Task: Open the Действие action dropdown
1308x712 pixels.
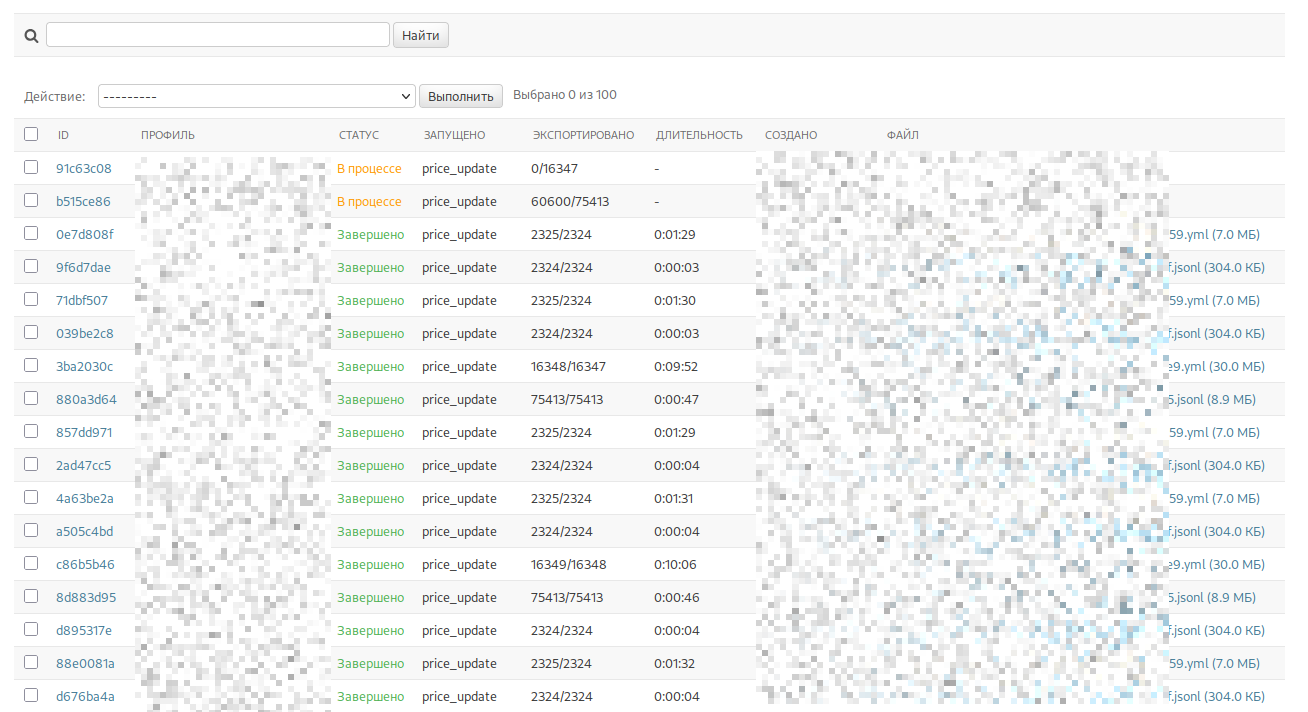Action: (x=257, y=96)
